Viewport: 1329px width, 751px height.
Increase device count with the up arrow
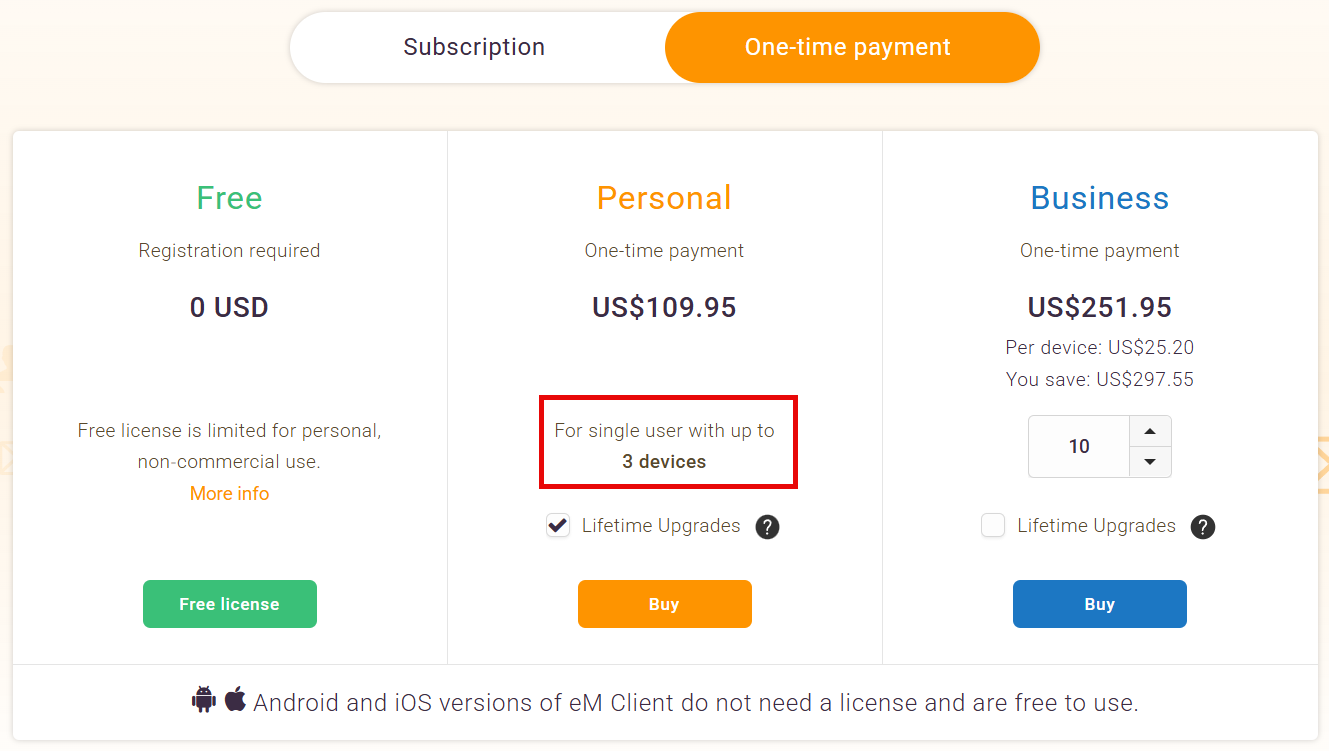(x=1150, y=432)
